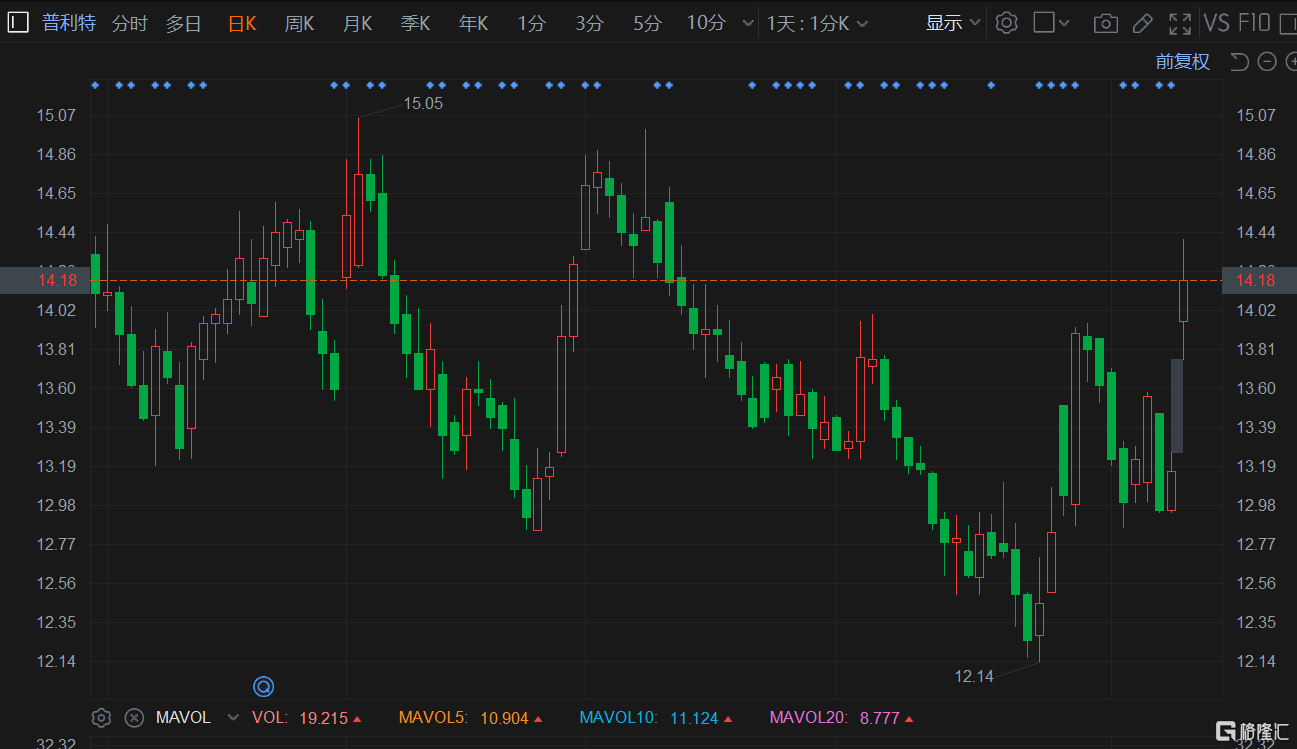Switch to the 周K weekly tab

tap(299, 24)
